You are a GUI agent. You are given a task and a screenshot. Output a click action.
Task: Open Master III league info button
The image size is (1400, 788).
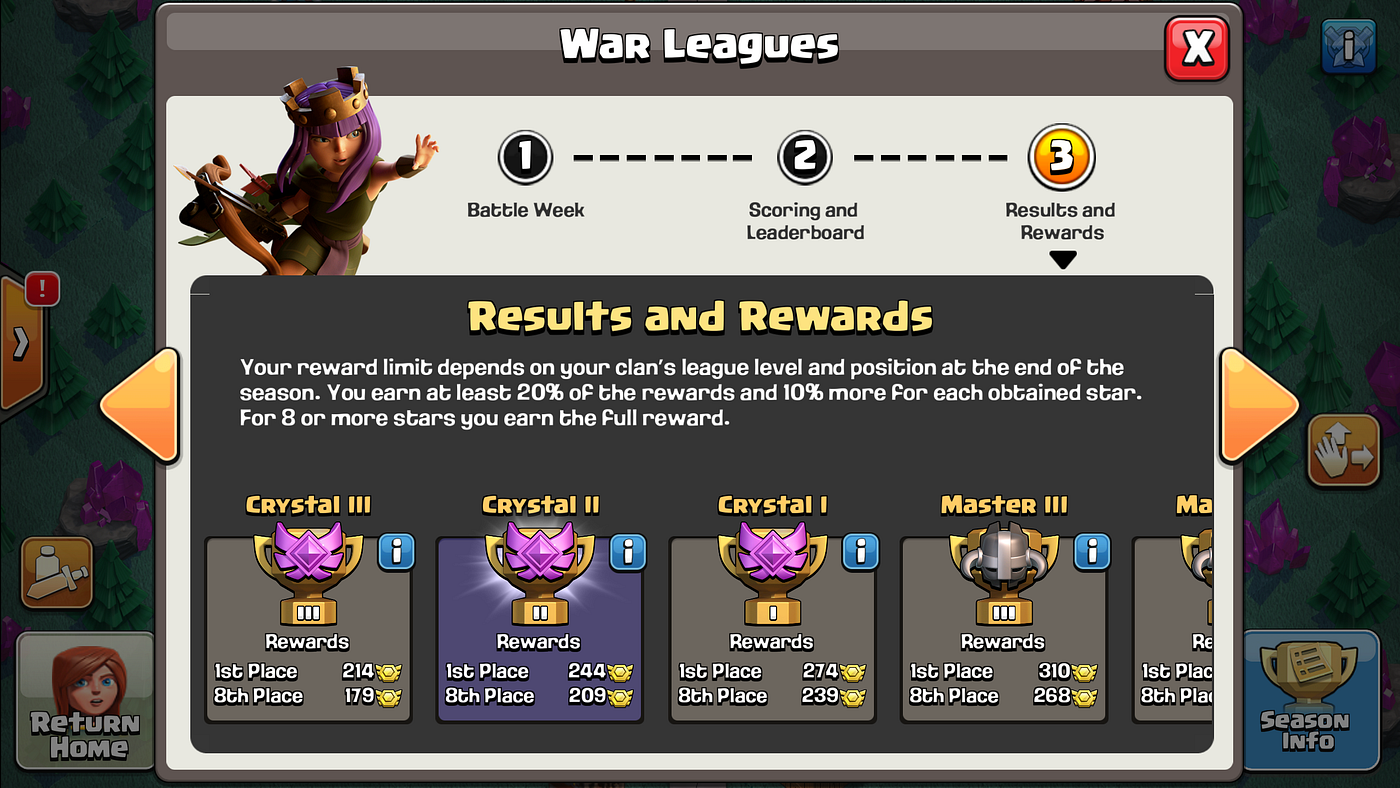point(1092,551)
